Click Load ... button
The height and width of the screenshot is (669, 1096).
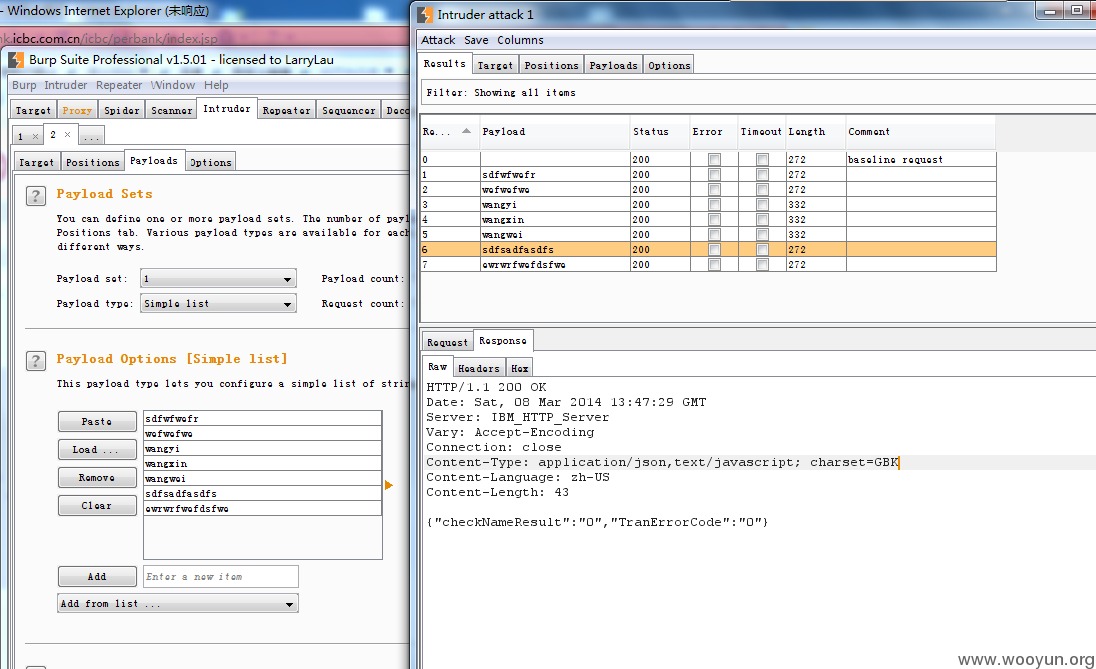click(x=96, y=449)
